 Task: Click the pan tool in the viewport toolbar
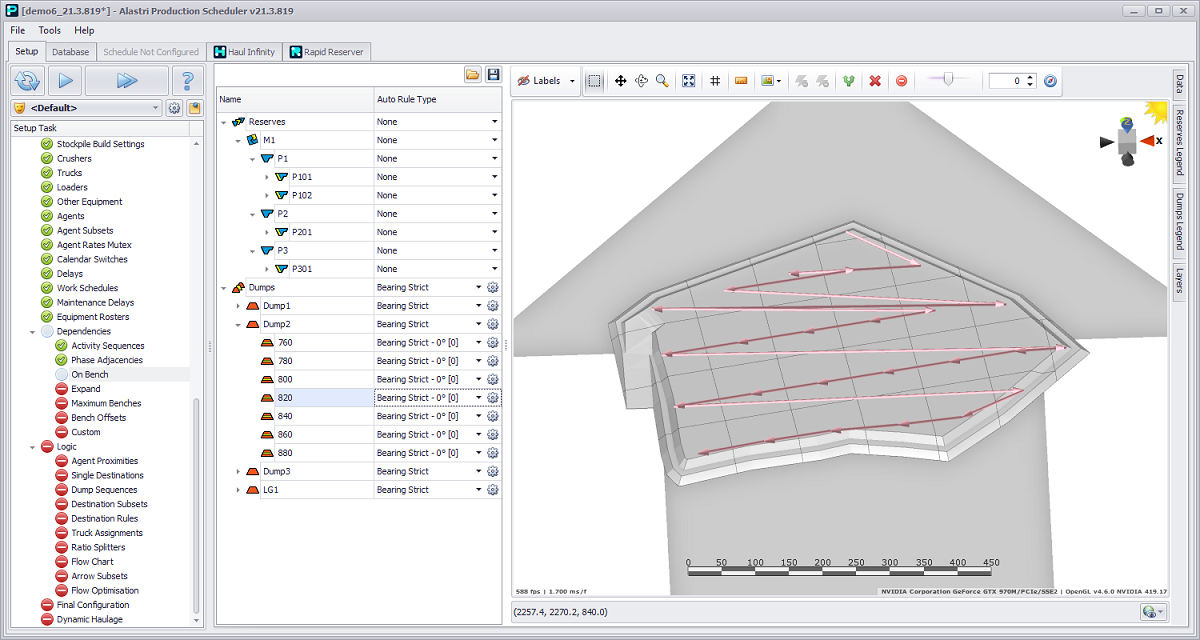620,81
